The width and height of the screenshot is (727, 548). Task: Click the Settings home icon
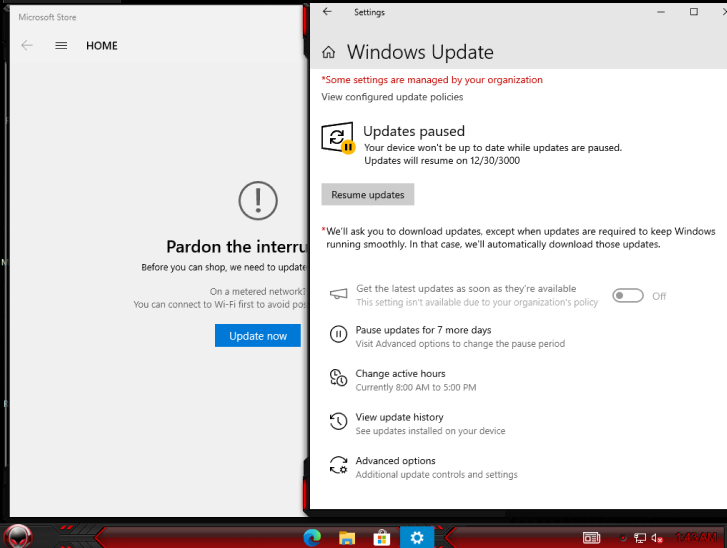pyautogui.click(x=329, y=52)
